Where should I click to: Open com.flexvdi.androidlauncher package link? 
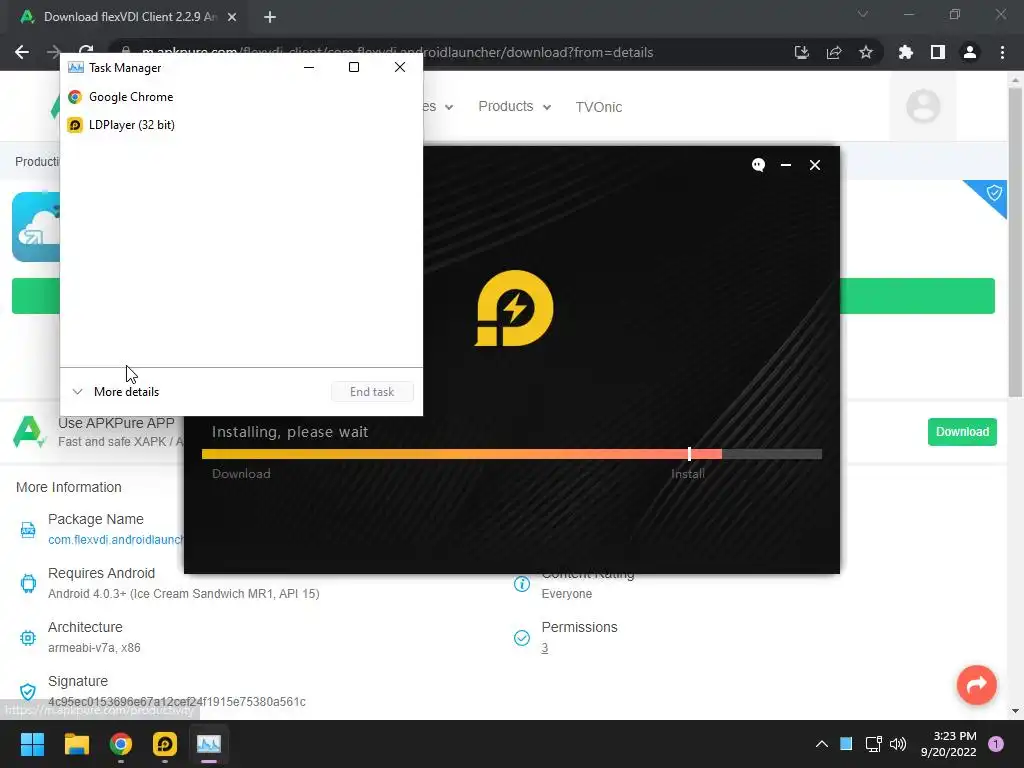pyautogui.click(x=116, y=539)
